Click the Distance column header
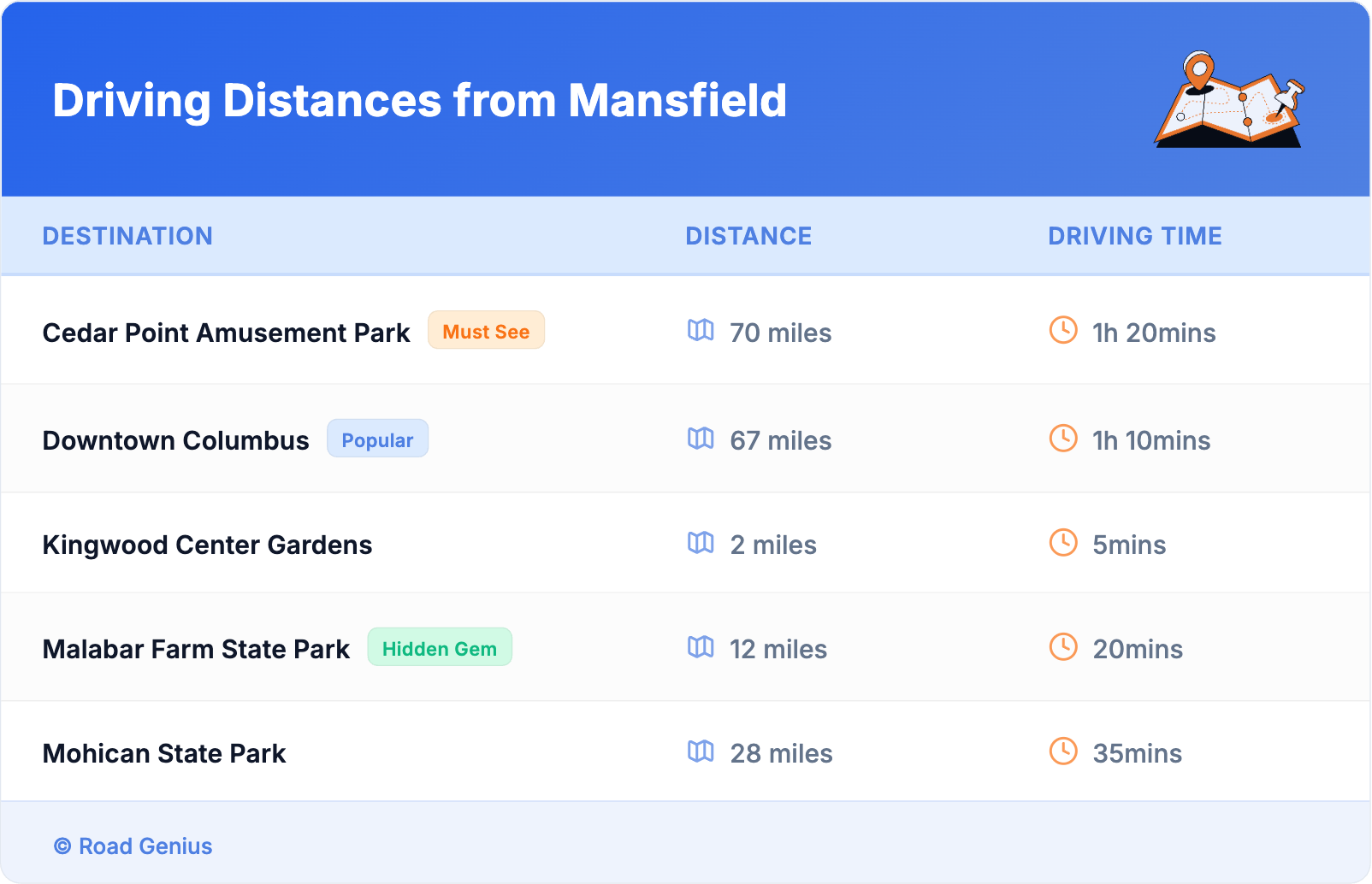1372x884 pixels. (x=748, y=236)
